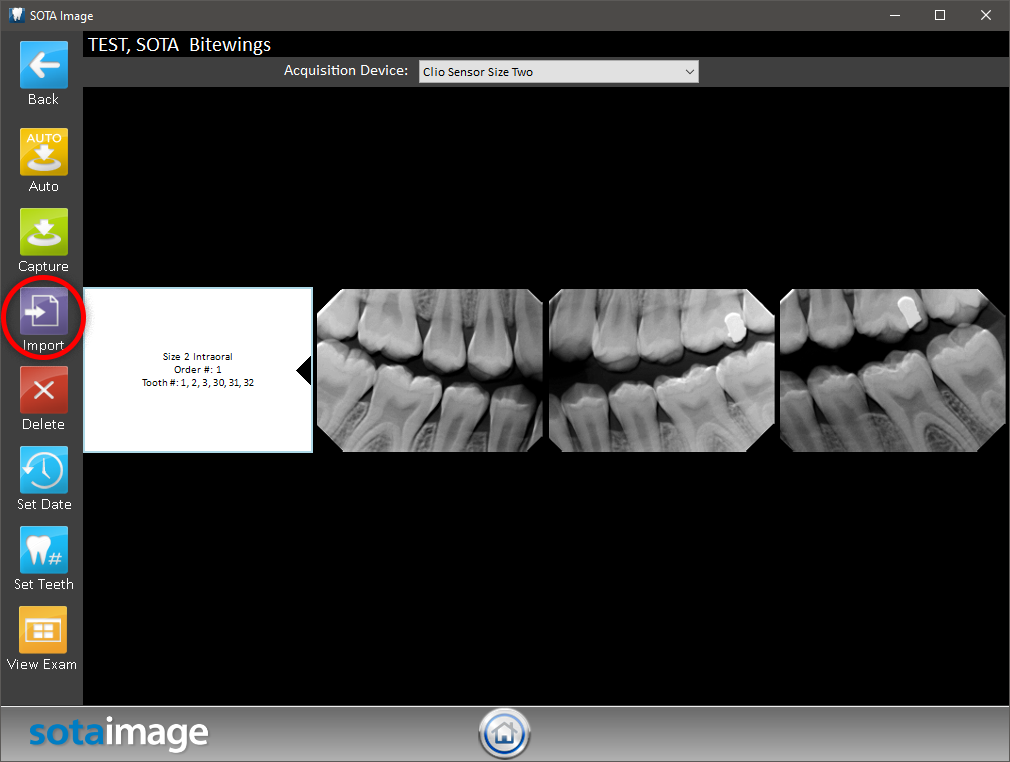Switch to View Exam layout
The image size is (1010, 762).
pos(44,631)
